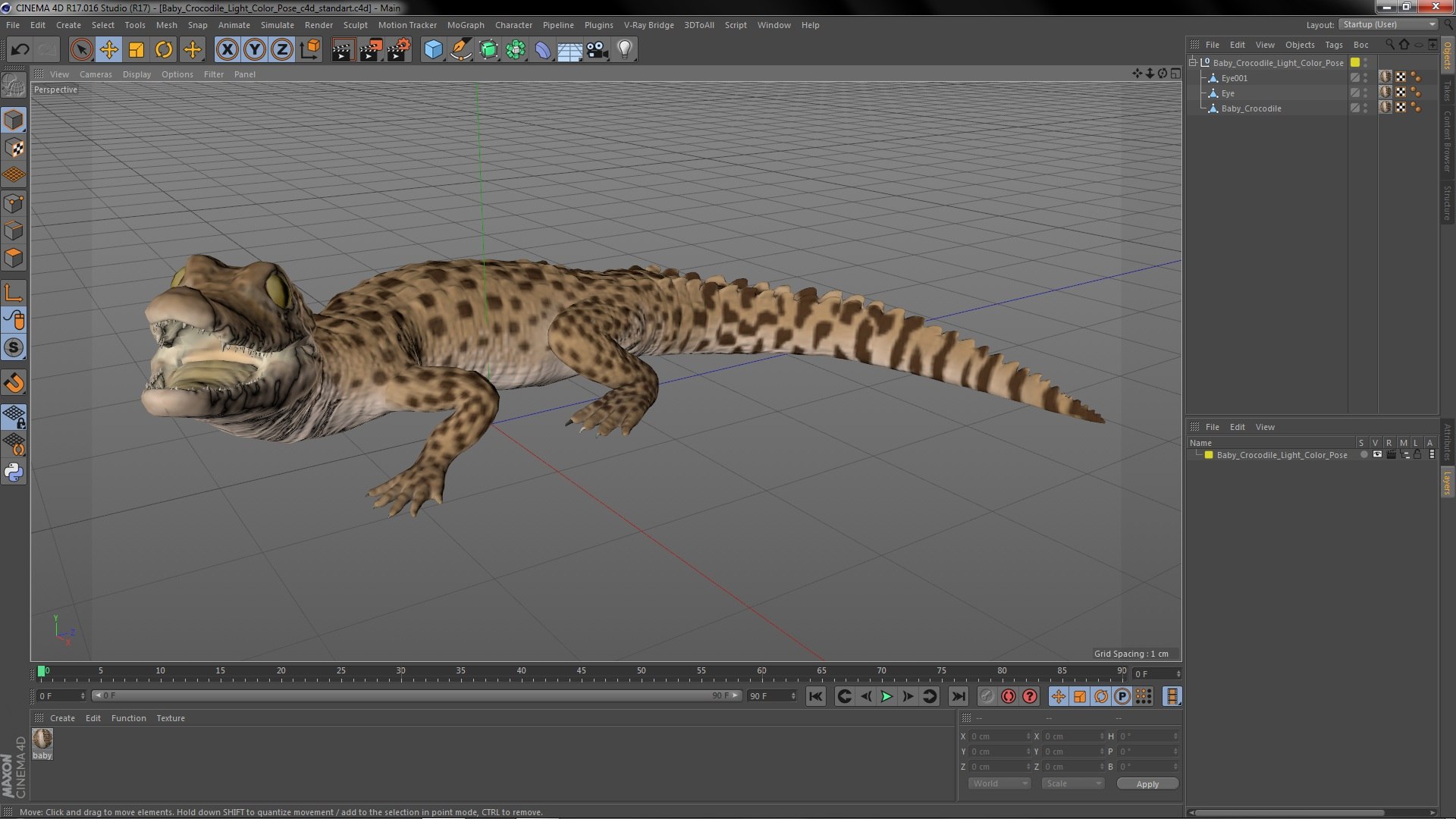Switch to Points mode in left palette
The image size is (1456, 819).
(x=14, y=203)
